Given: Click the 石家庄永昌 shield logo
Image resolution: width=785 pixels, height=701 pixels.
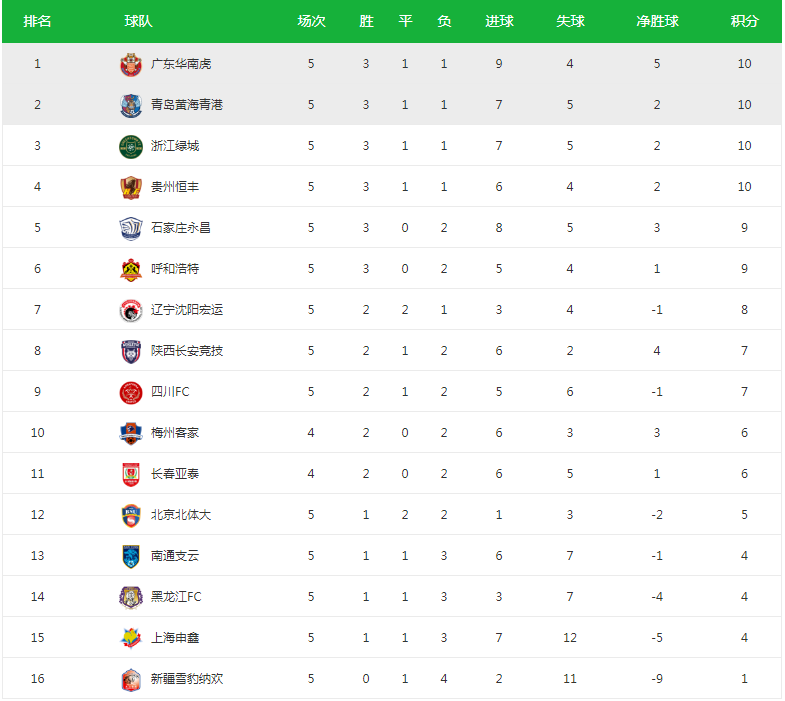Looking at the screenshot, I should (x=131, y=228).
